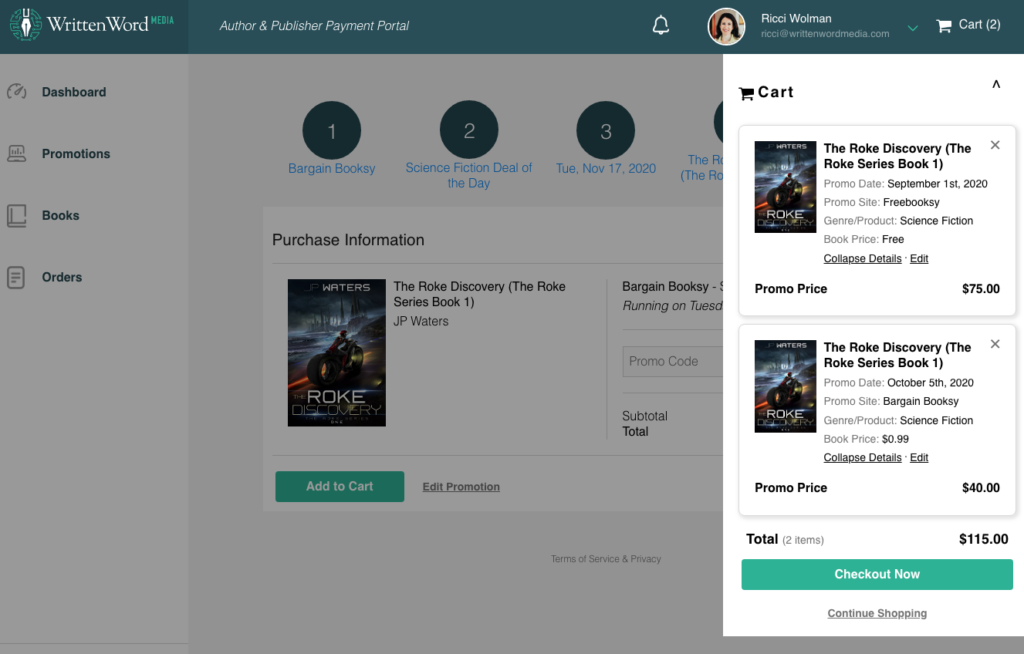Select step 3 circle
The width and height of the screenshot is (1024, 654).
tap(605, 131)
